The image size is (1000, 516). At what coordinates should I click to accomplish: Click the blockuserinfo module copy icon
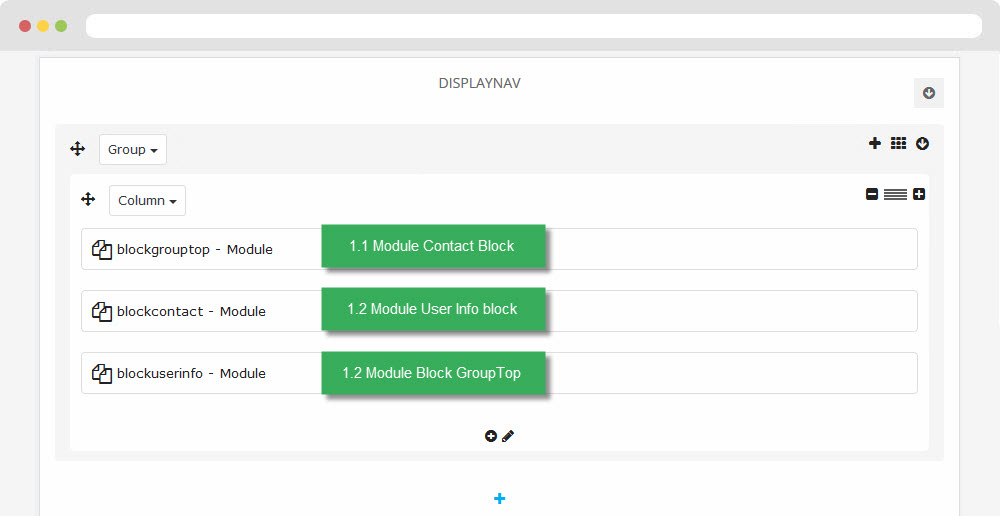102,373
